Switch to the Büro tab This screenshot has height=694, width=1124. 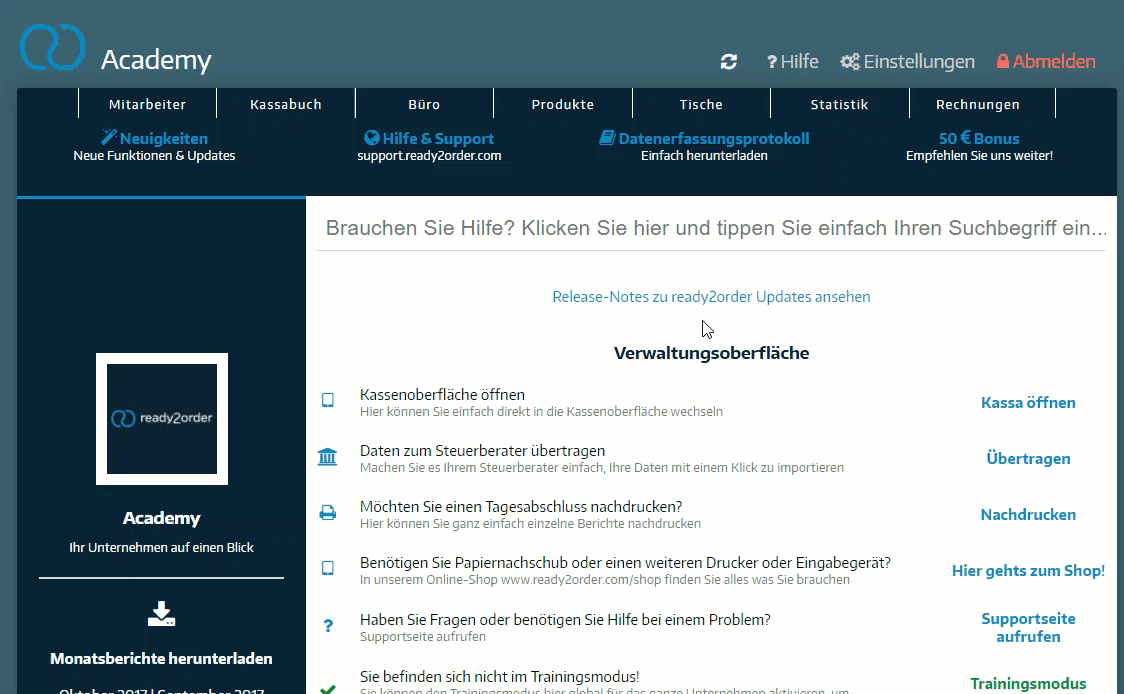424,104
